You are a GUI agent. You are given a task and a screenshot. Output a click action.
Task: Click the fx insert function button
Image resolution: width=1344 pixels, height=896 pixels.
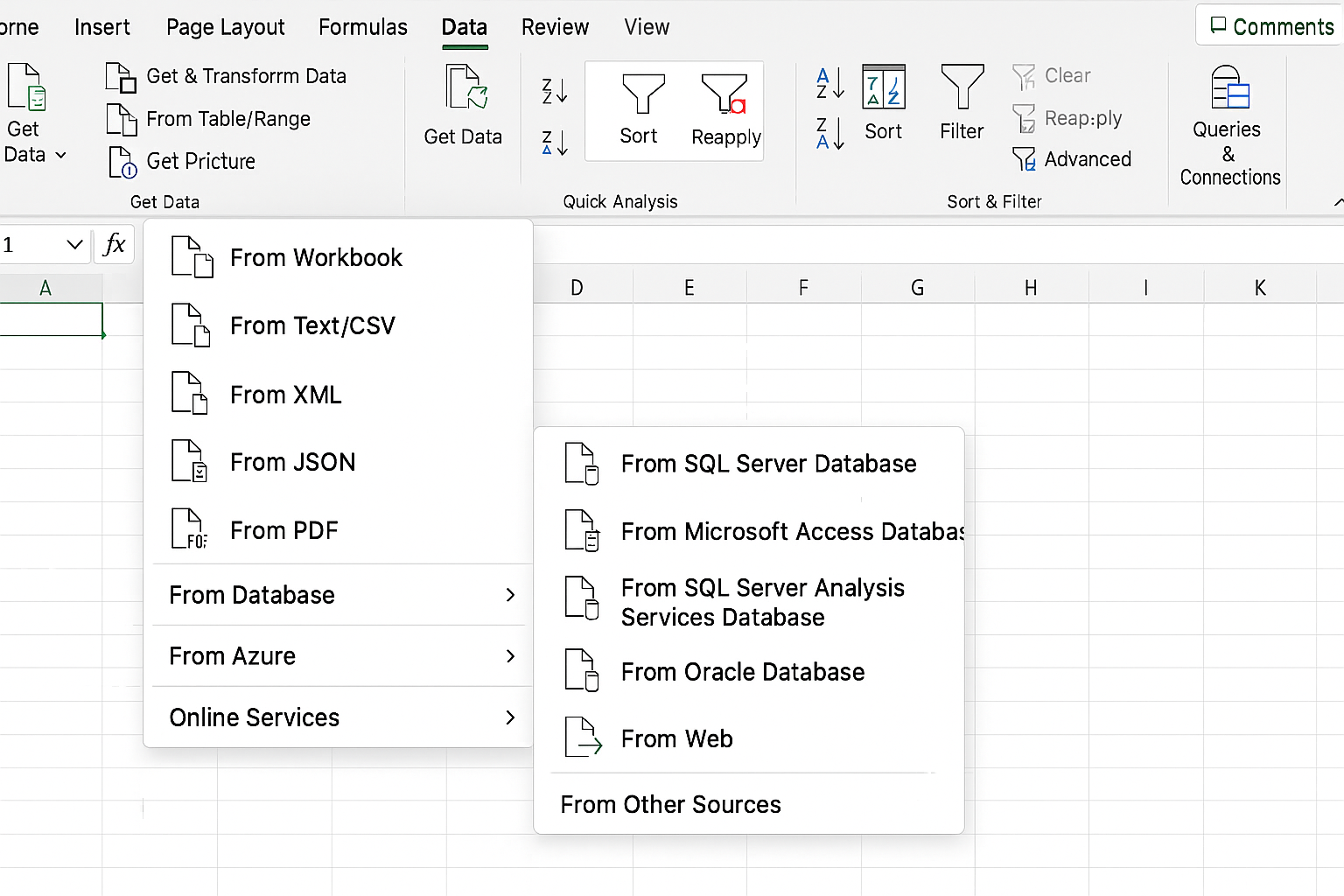115,244
